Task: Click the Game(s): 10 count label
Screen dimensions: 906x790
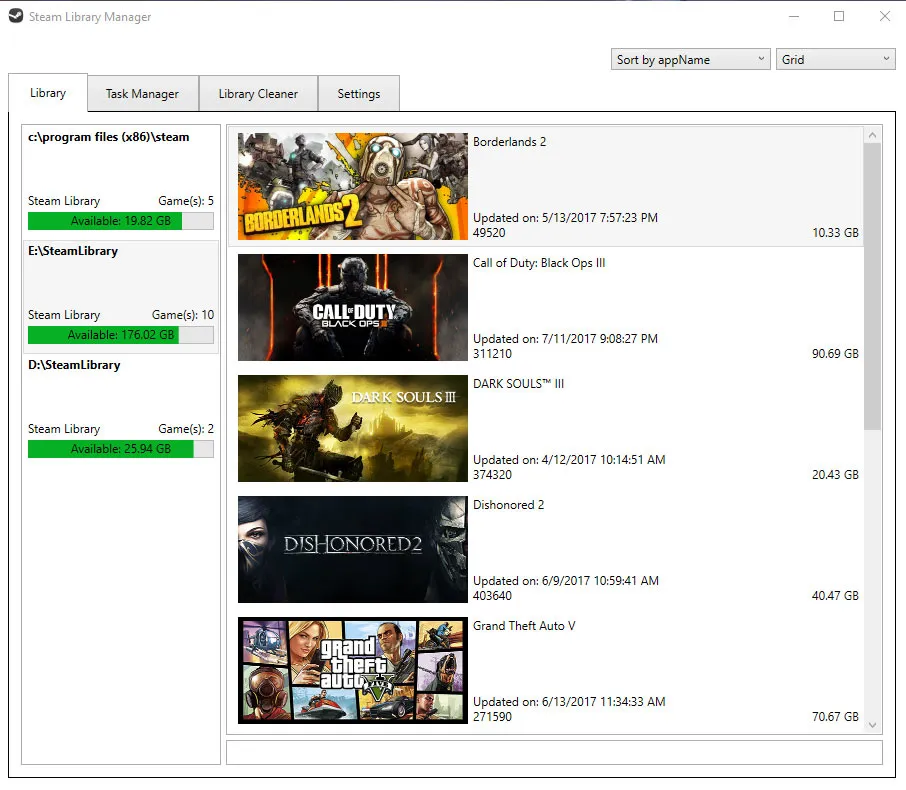Action: point(183,315)
